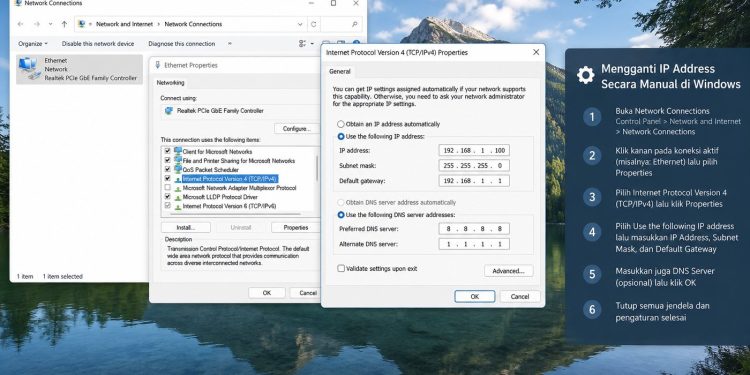Screen dimensions: 750x375
Task: Click the search magnifier icon
Action: [354, 24]
